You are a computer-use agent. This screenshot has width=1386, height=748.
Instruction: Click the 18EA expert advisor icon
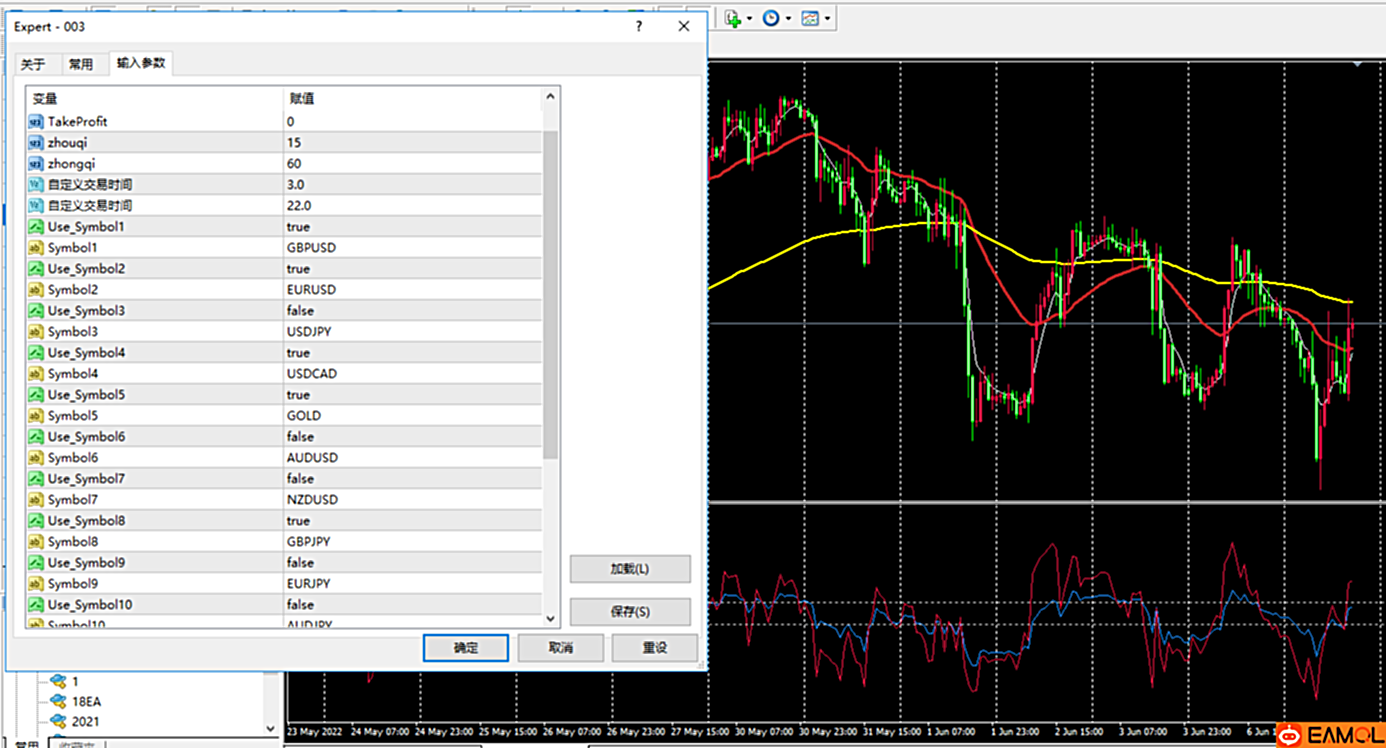tap(58, 701)
